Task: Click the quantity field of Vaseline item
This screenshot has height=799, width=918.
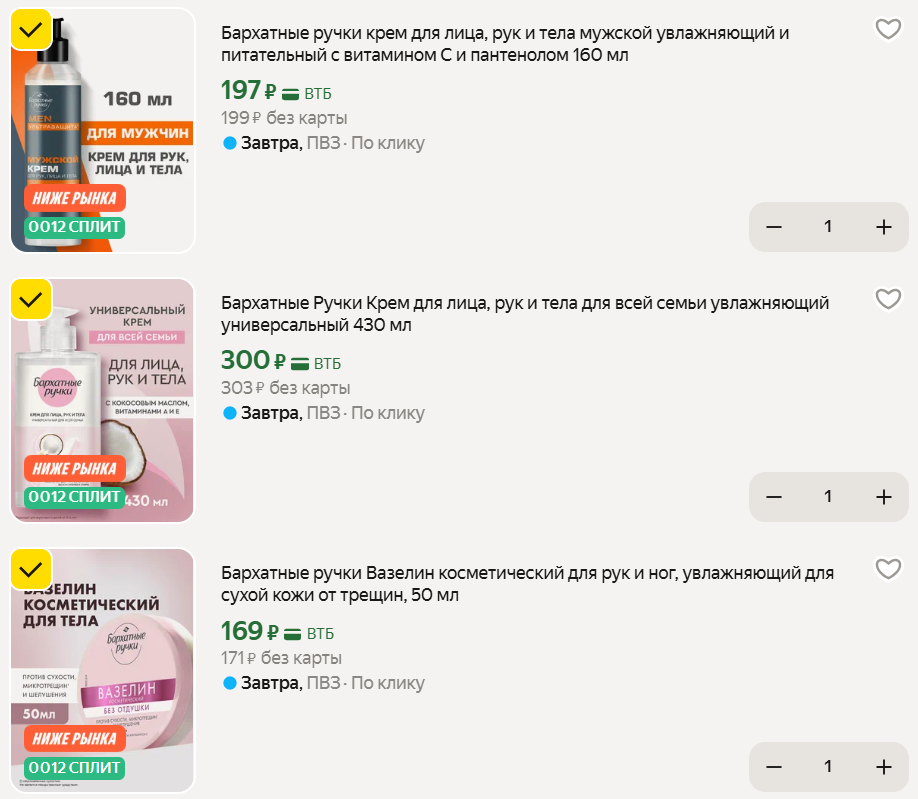Action: [828, 767]
